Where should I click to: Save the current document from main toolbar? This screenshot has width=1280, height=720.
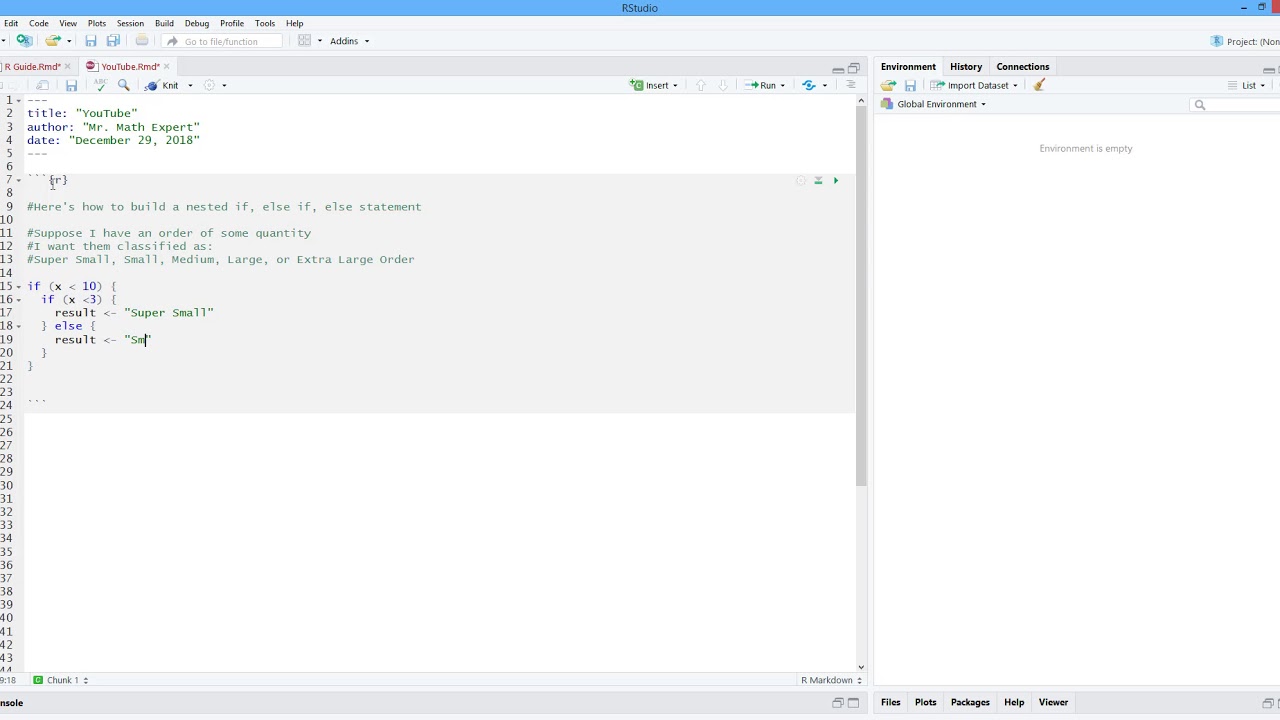90,41
